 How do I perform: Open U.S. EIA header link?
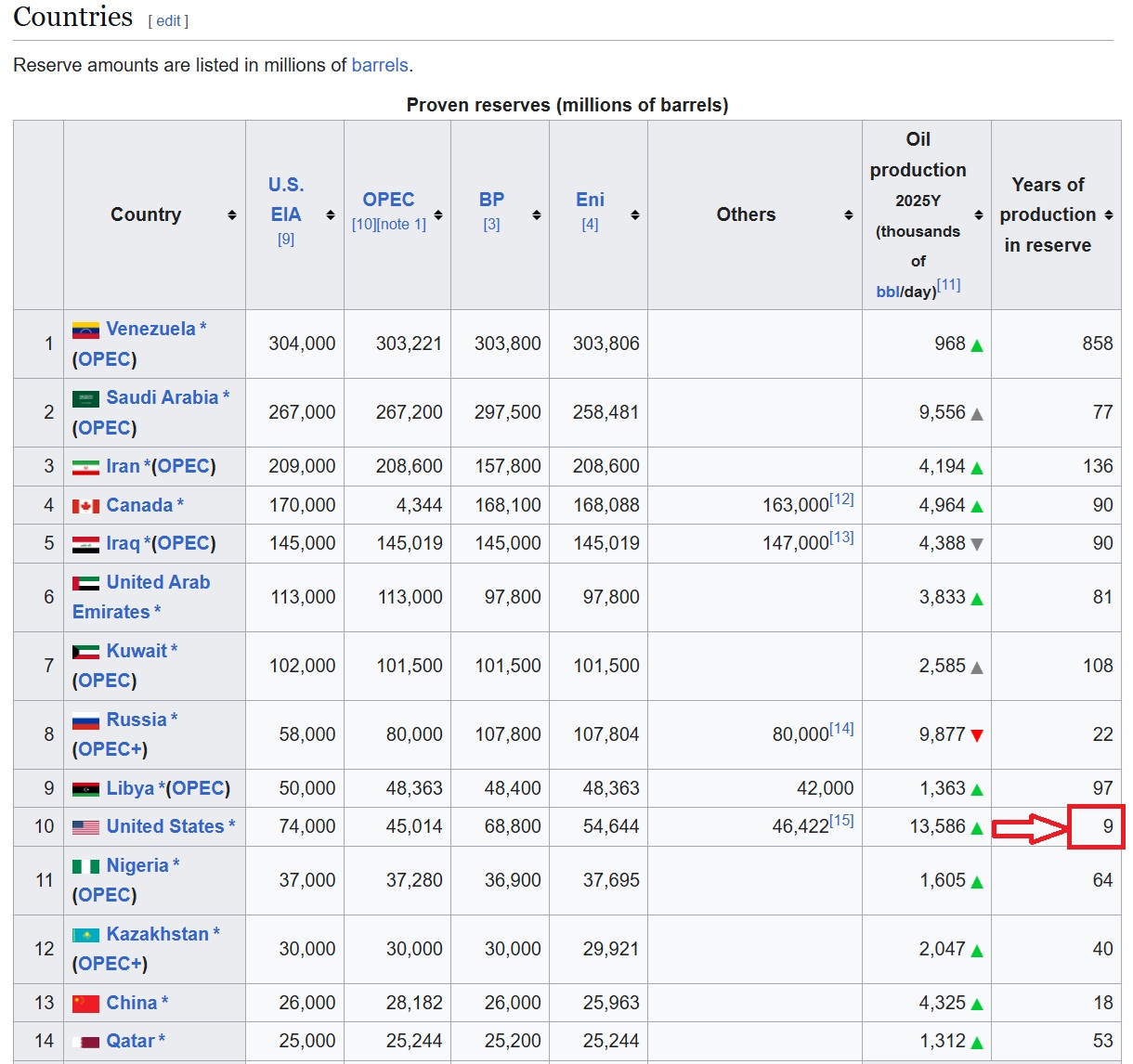coord(286,200)
